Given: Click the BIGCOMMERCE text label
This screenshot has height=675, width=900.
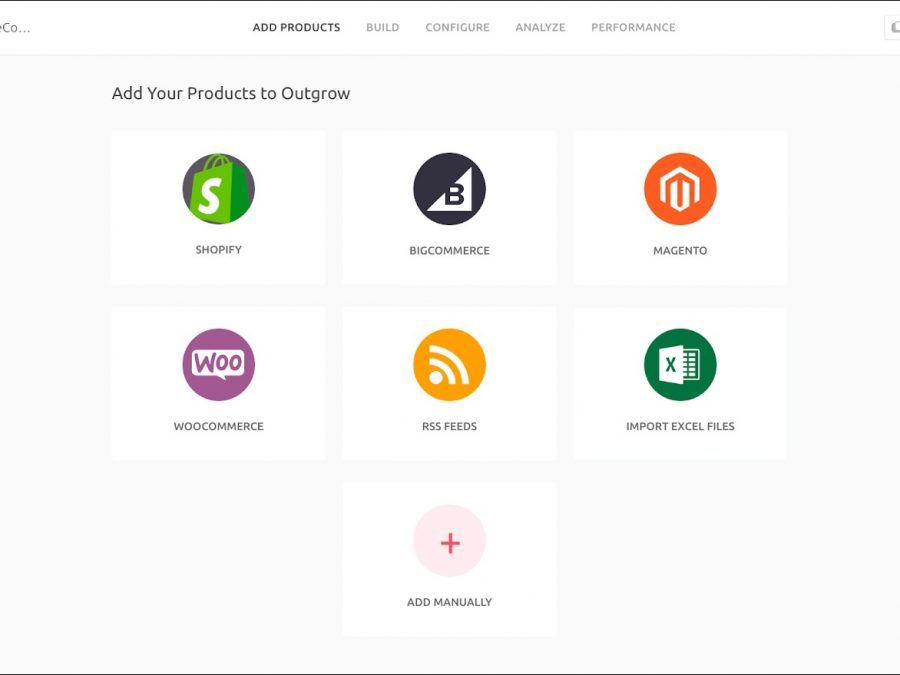Looking at the screenshot, I should tap(449, 251).
